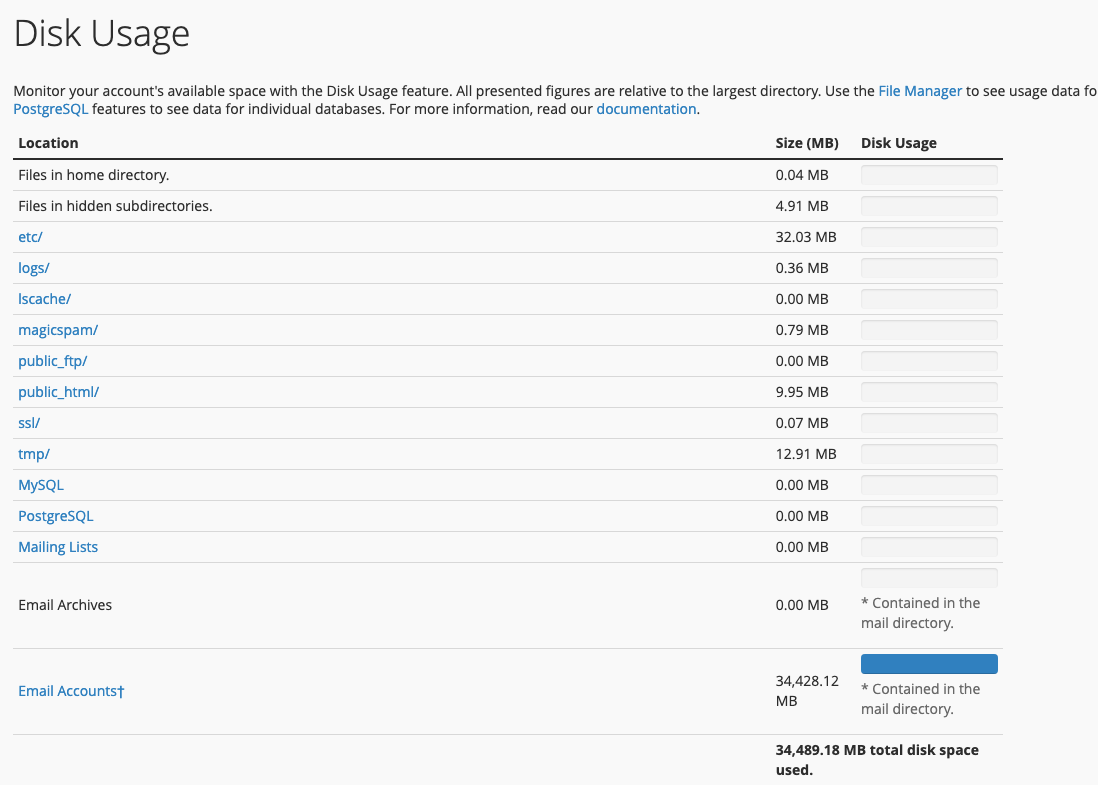Viewport: 1098px width, 785px height.
Task: Go to the tmp/ directory
Action: click(x=33, y=454)
